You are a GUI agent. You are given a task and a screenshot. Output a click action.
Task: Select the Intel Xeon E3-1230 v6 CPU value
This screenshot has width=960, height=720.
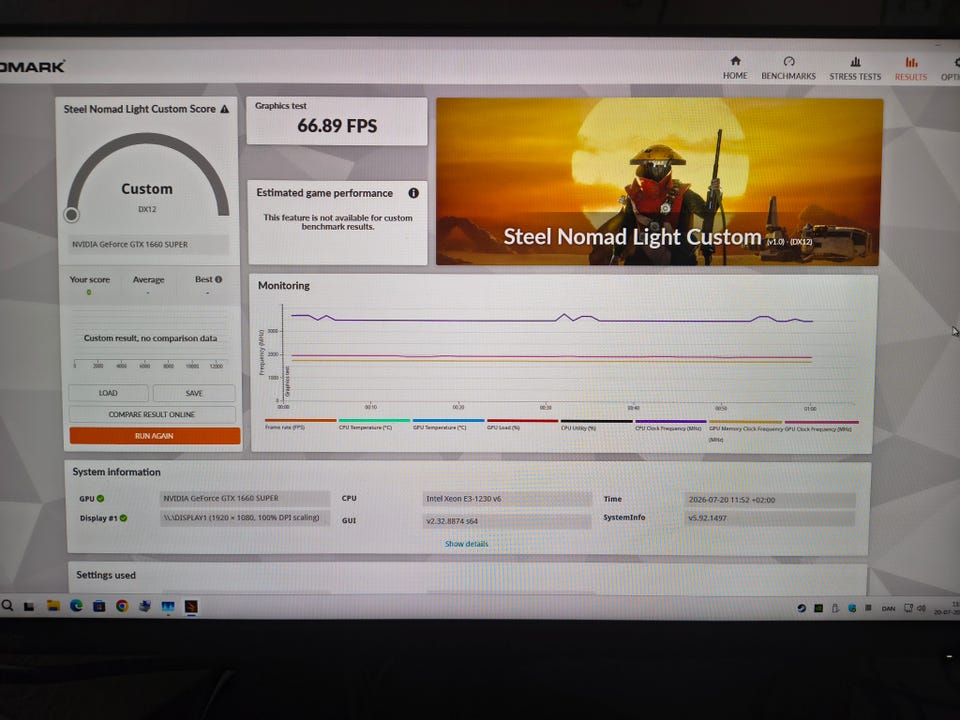pos(507,499)
